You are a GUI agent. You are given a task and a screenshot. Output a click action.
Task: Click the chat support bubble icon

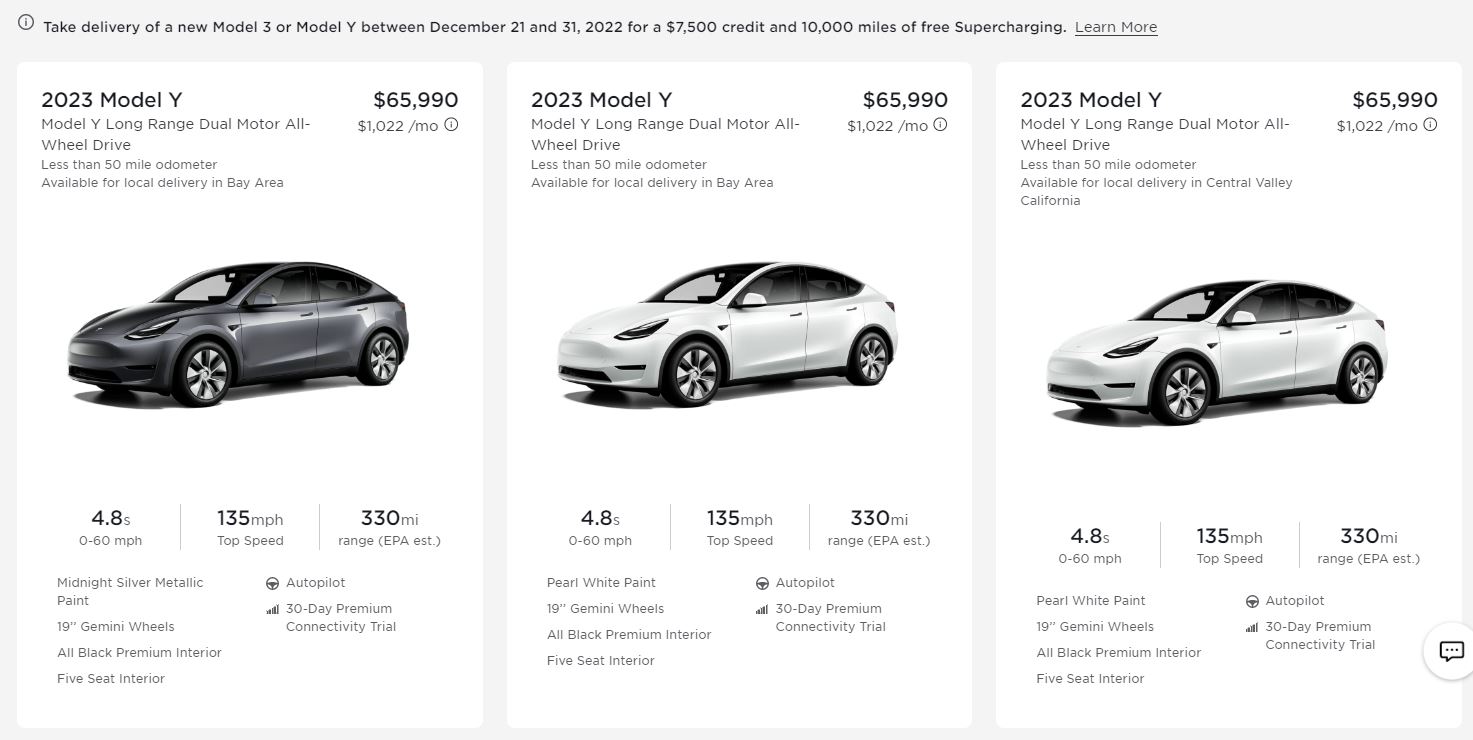click(1451, 651)
